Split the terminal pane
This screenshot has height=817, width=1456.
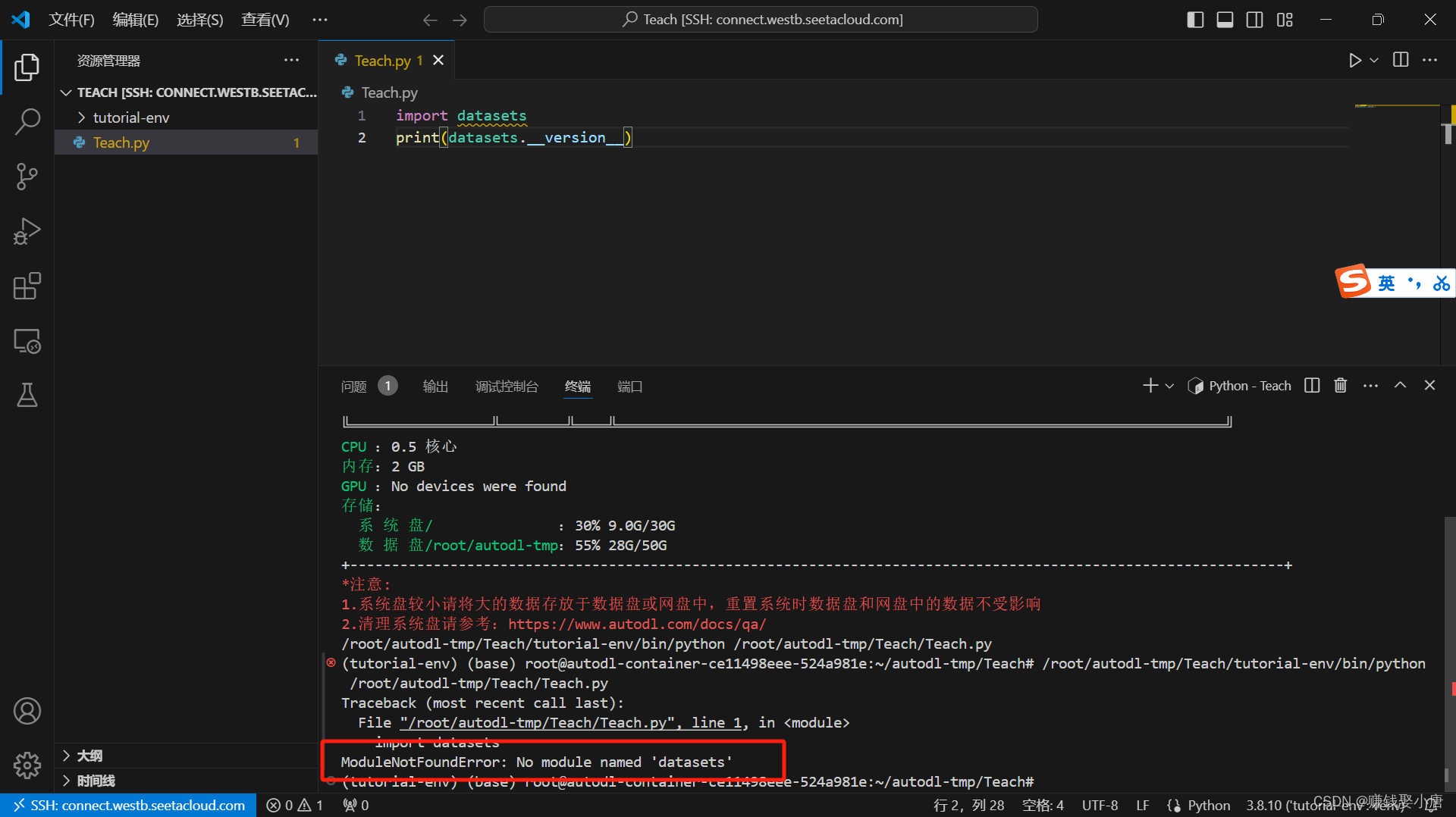coord(1312,386)
